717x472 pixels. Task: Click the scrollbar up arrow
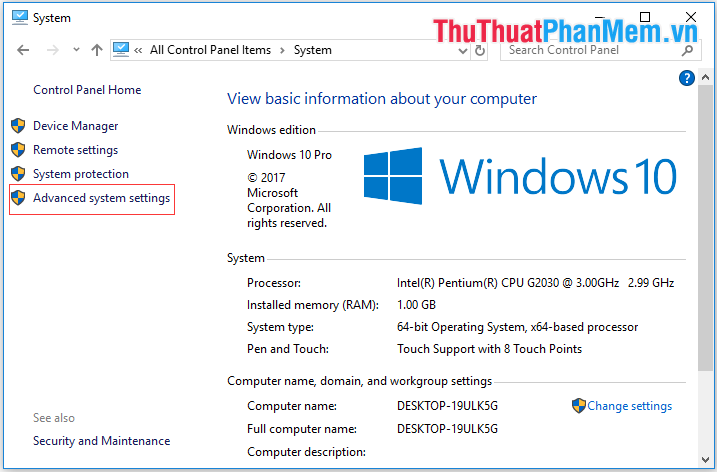pos(705,78)
